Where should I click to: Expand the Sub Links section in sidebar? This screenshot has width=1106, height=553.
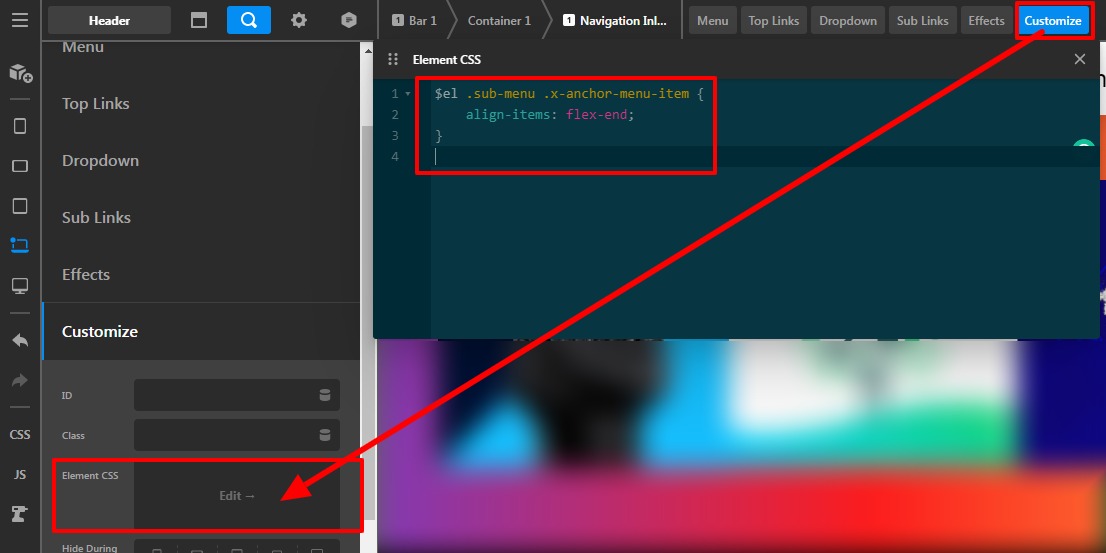click(x=96, y=218)
